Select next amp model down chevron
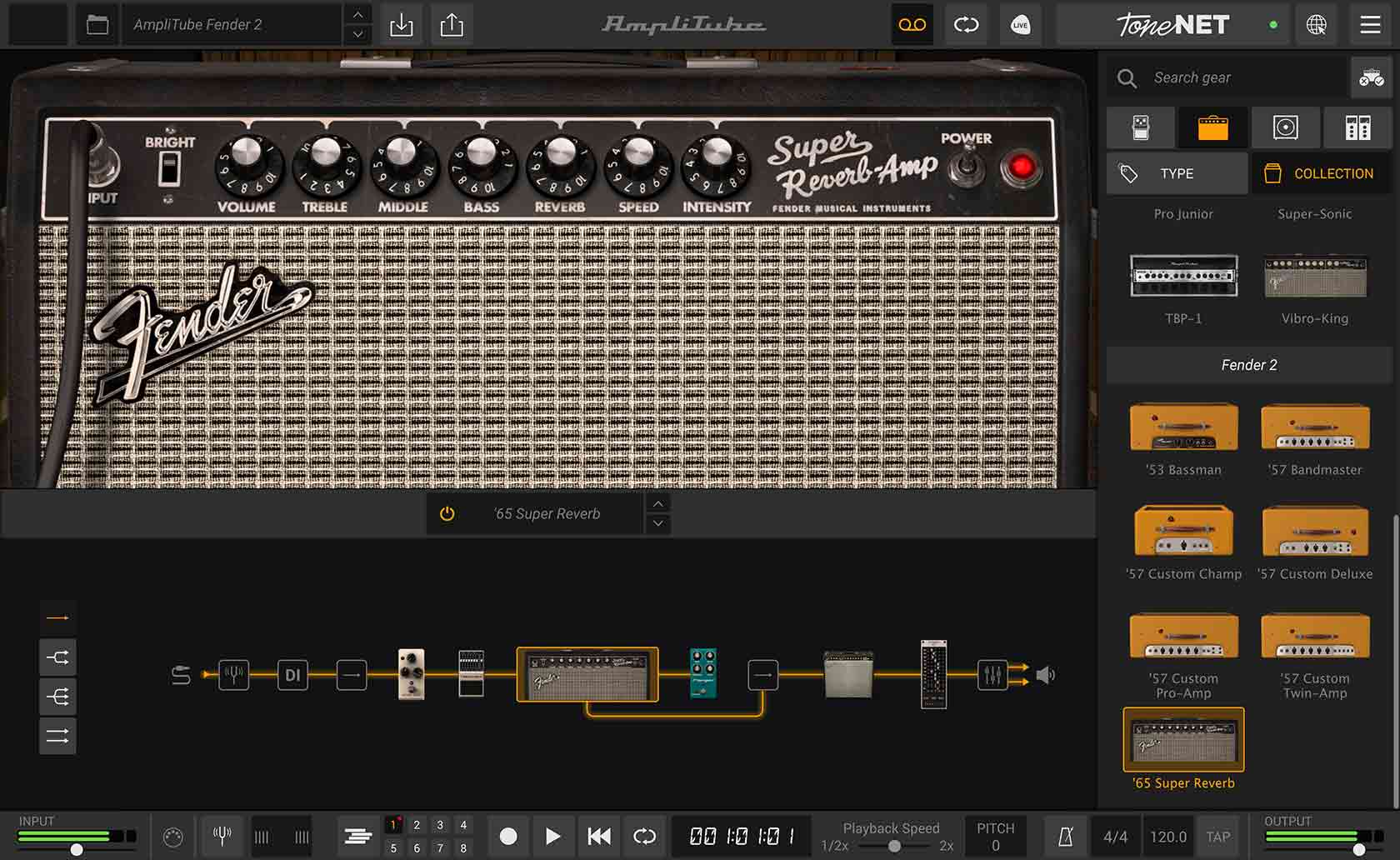The image size is (1400, 860). pos(658,523)
